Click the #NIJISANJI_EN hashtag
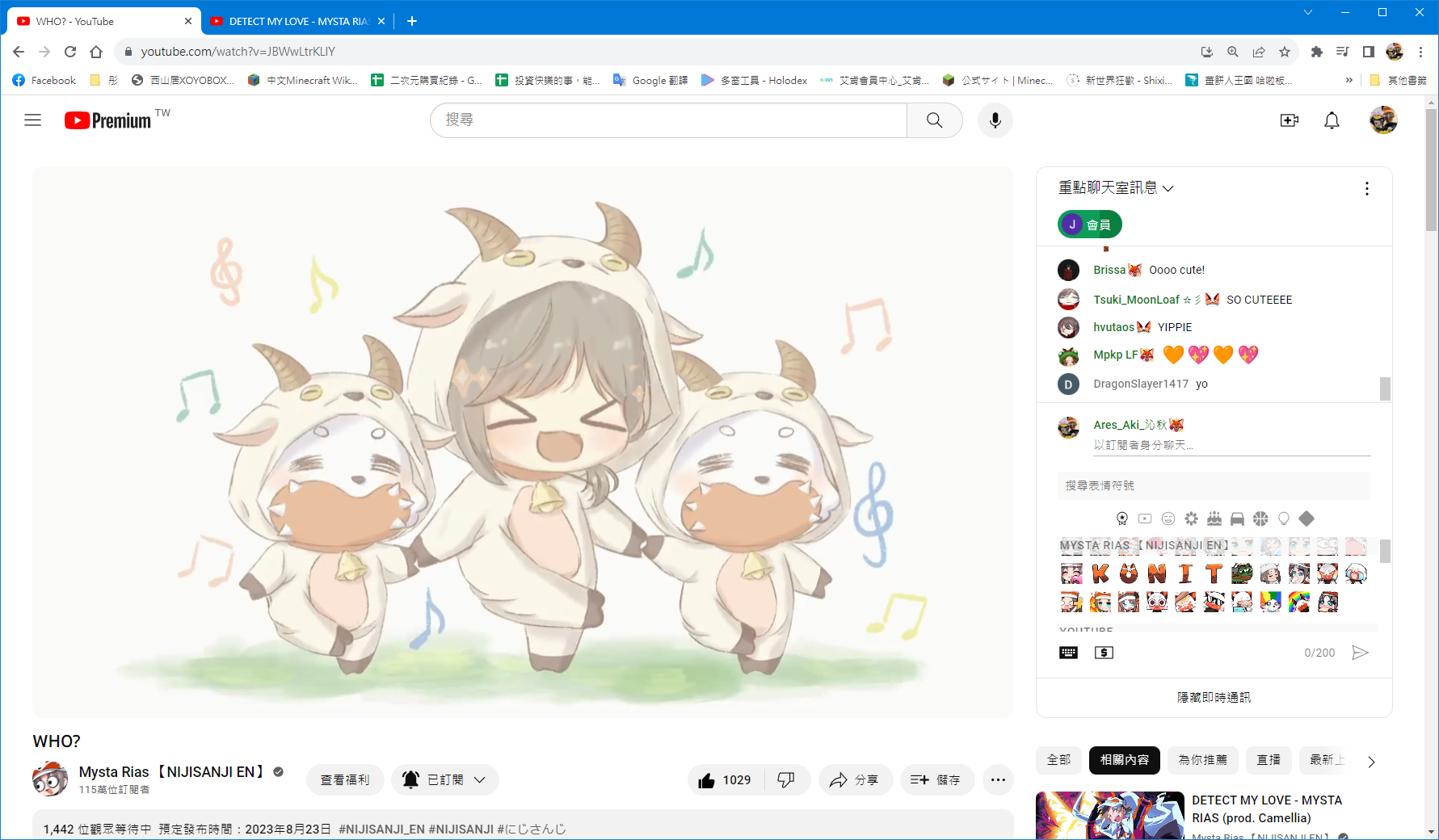 [381, 829]
